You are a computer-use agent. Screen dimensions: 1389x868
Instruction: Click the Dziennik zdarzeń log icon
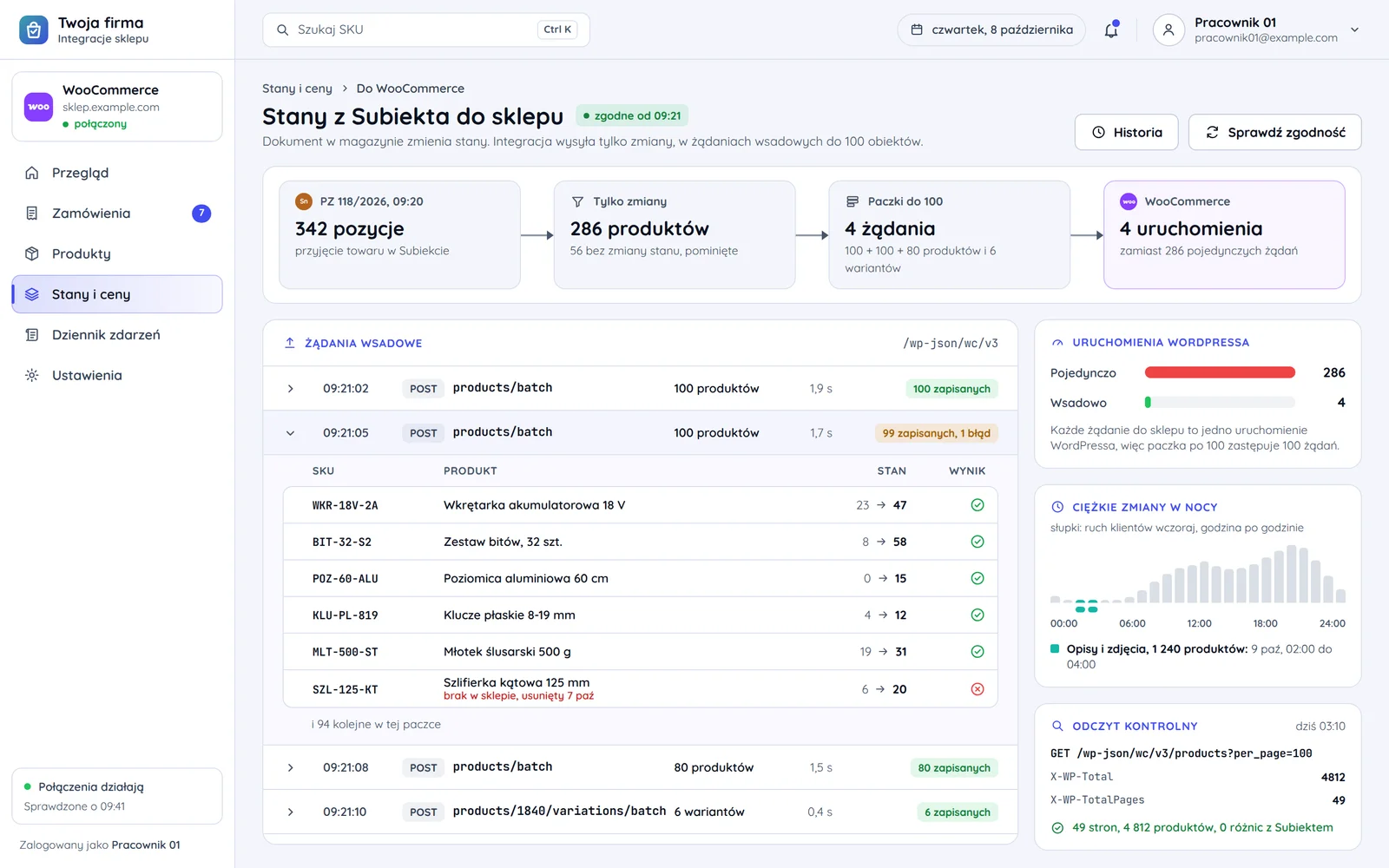[x=32, y=335]
